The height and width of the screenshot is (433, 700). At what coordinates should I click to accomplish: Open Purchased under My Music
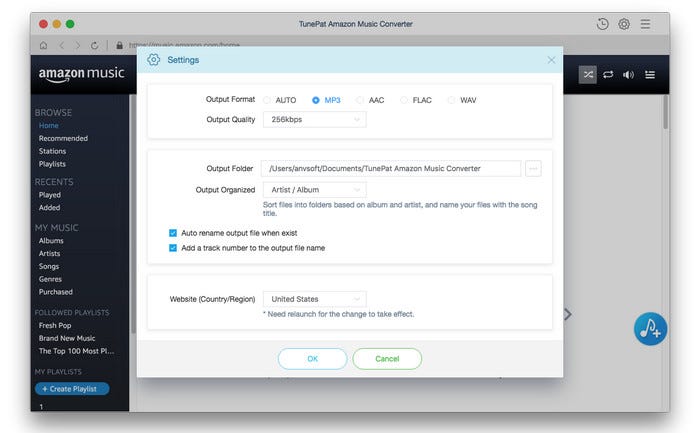55,292
